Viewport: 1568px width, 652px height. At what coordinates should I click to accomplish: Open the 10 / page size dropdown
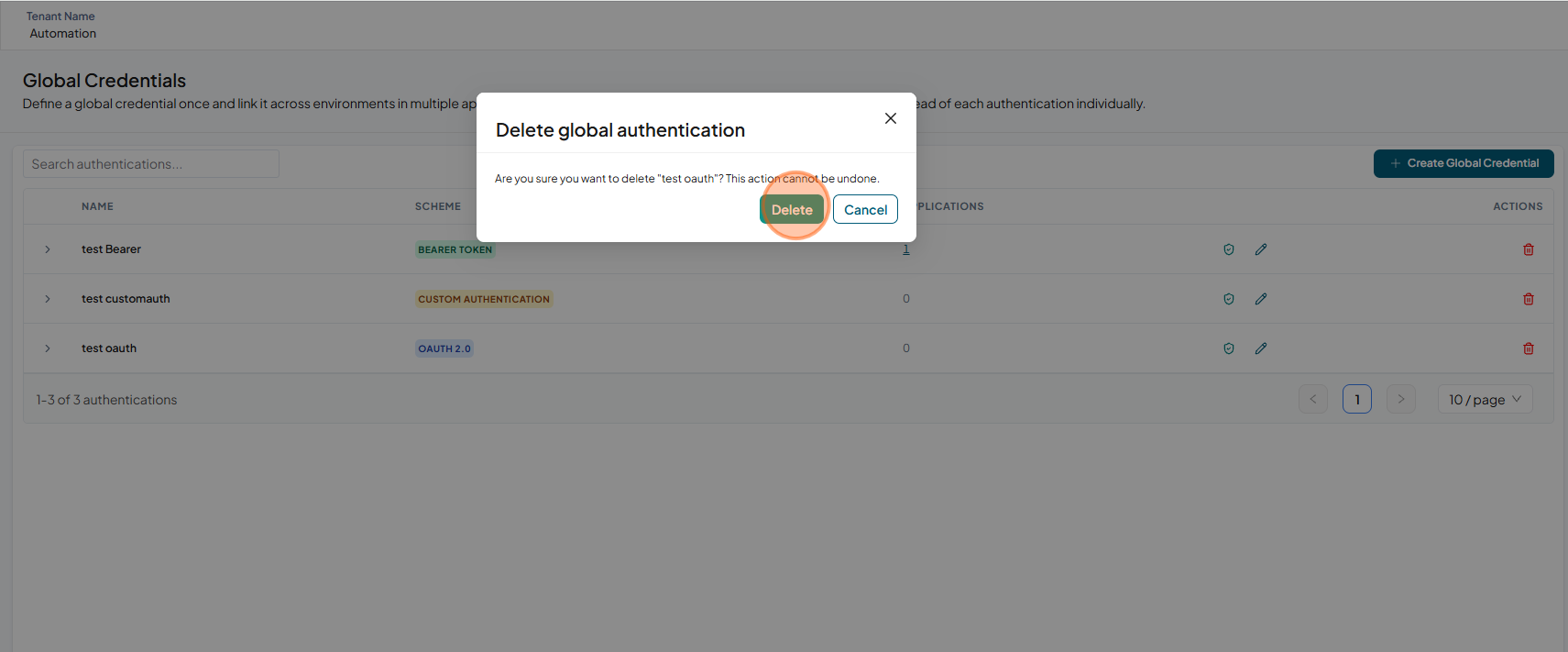tap(1485, 399)
